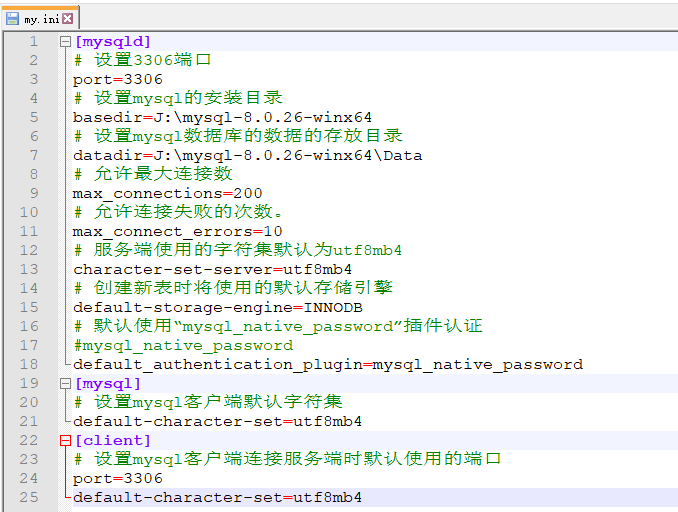Select the my.ini file tab
This screenshot has width=678, height=512.
pyautogui.click(x=40, y=18)
